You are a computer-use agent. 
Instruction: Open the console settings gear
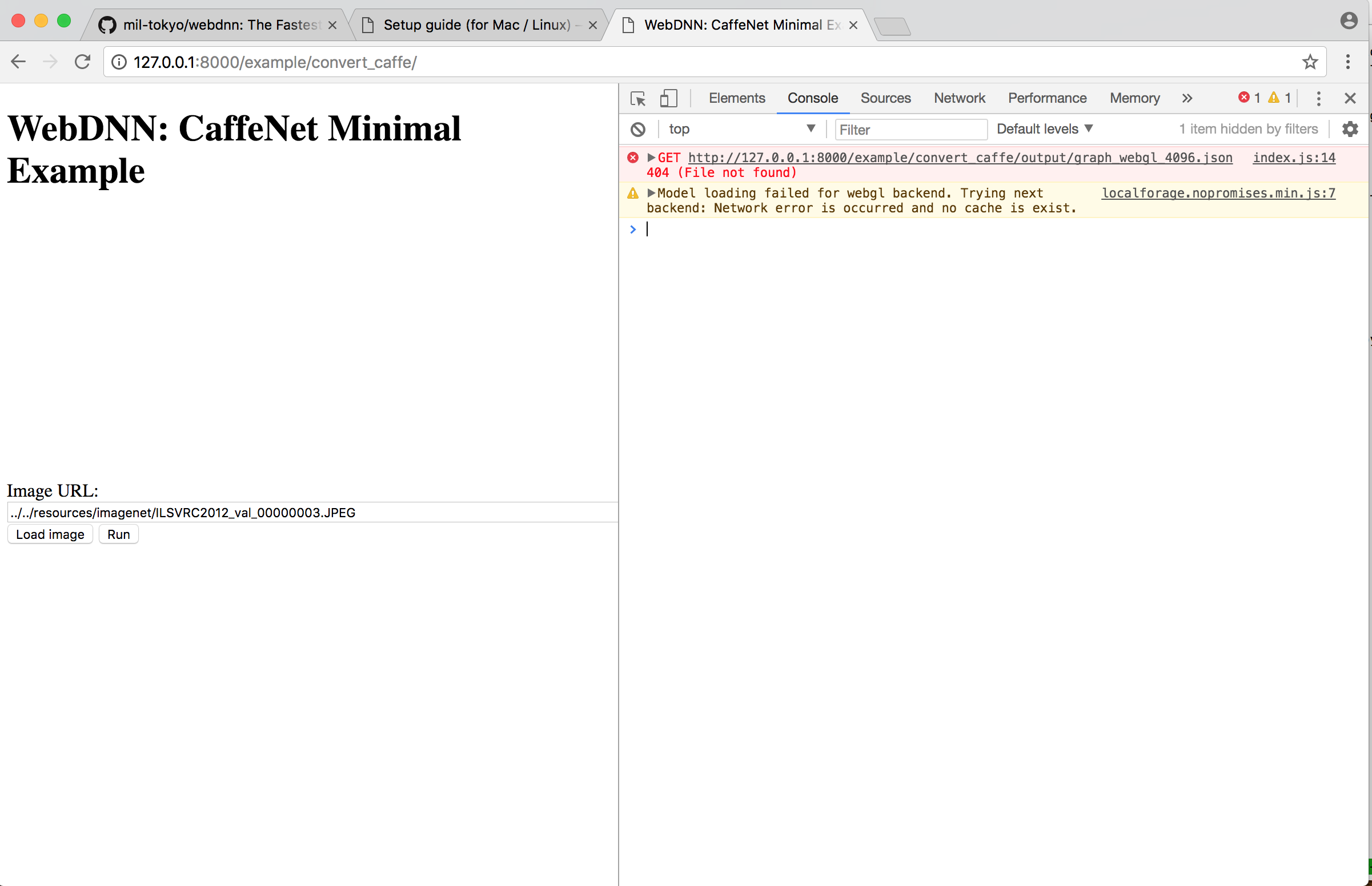[1350, 129]
